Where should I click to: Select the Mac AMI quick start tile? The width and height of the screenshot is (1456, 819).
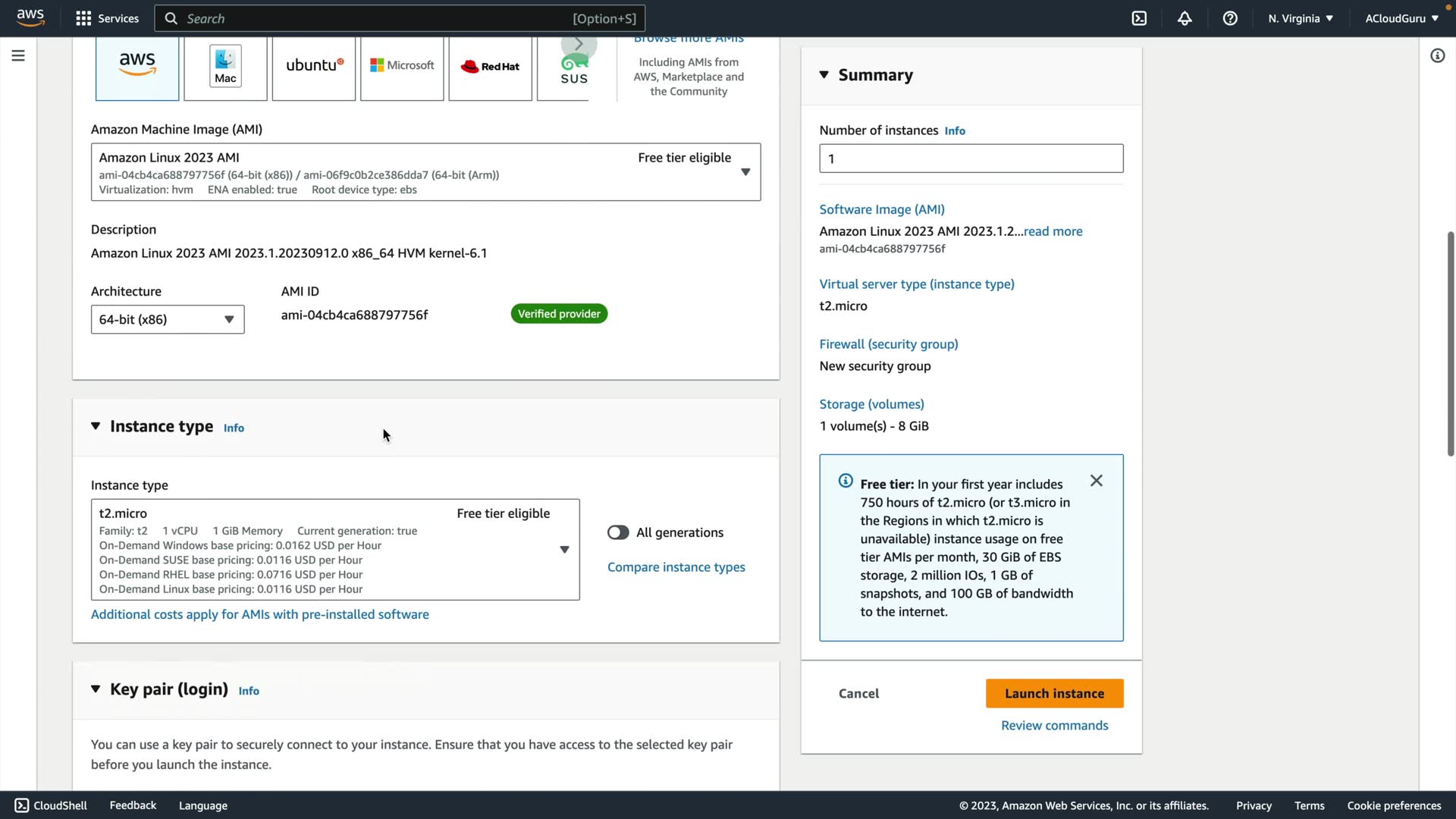(x=225, y=67)
